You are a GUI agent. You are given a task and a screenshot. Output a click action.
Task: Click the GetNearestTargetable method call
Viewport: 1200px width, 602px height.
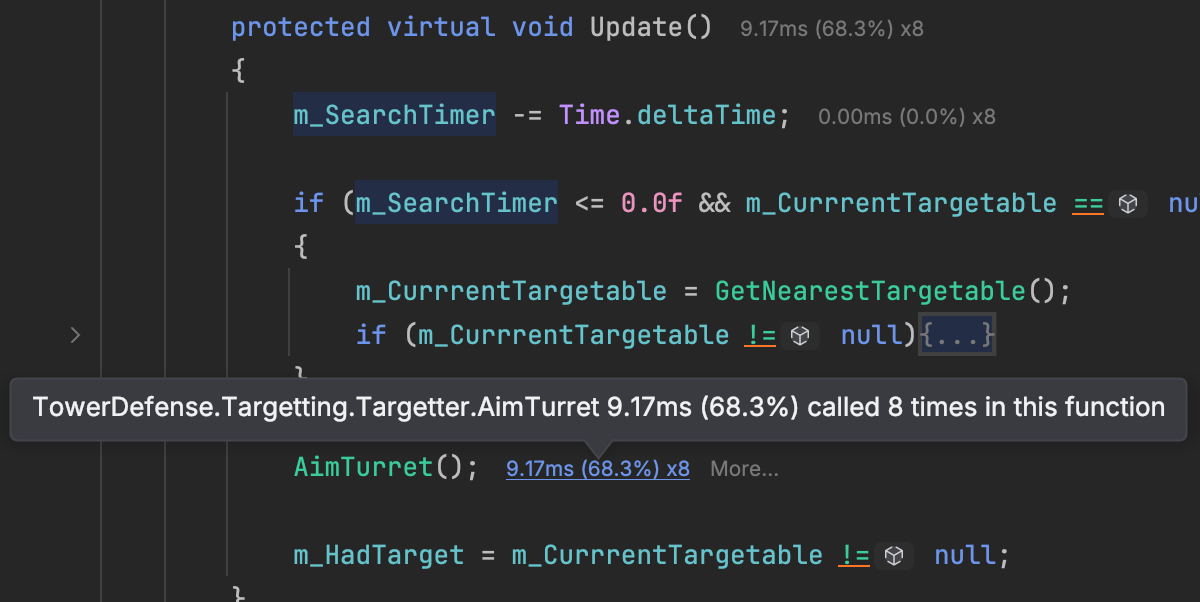[x=870, y=291]
